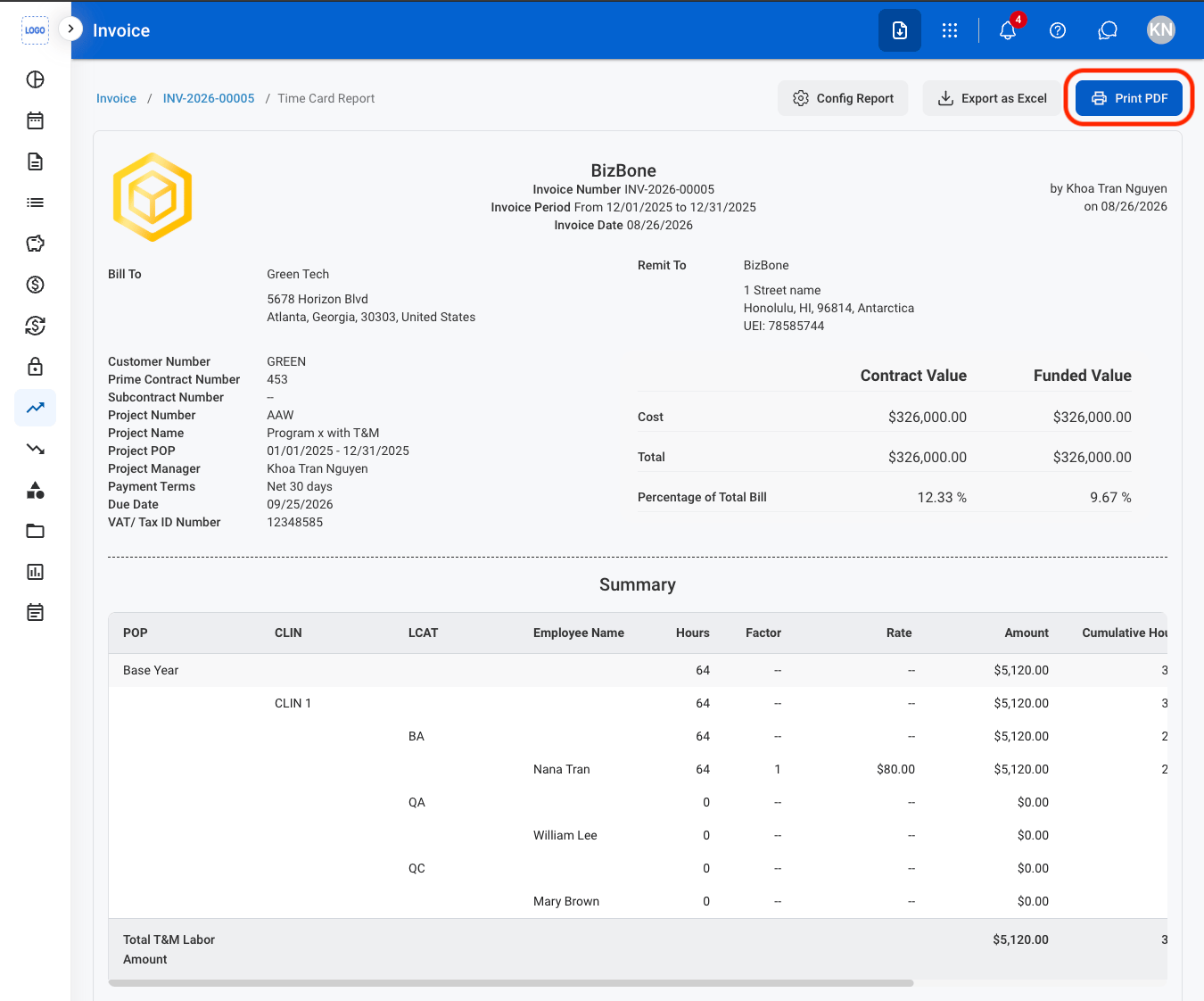Click the shapes sidebar icon
1204x1001 pixels.
click(35, 490)
